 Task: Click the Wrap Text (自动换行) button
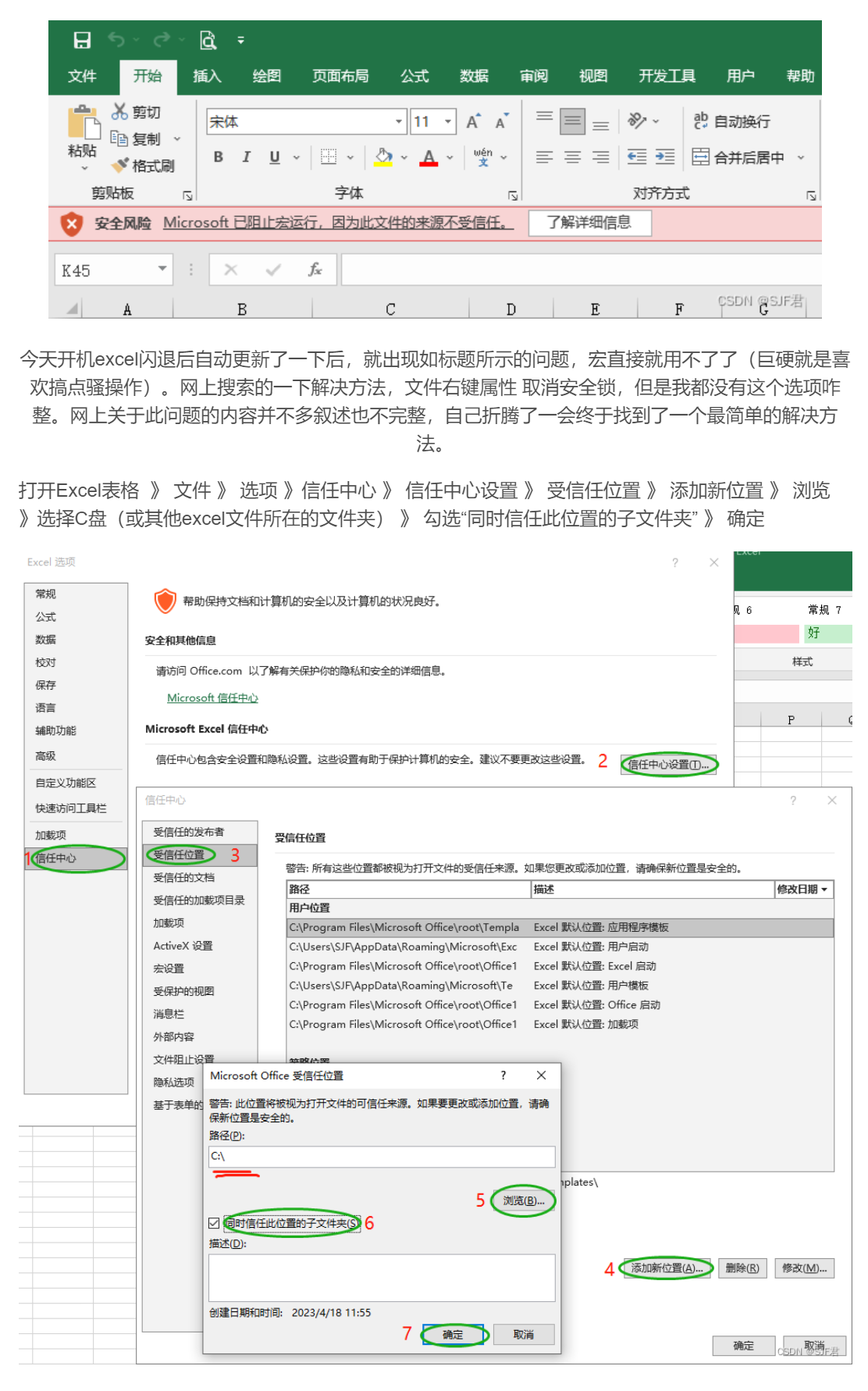(731, 121)
